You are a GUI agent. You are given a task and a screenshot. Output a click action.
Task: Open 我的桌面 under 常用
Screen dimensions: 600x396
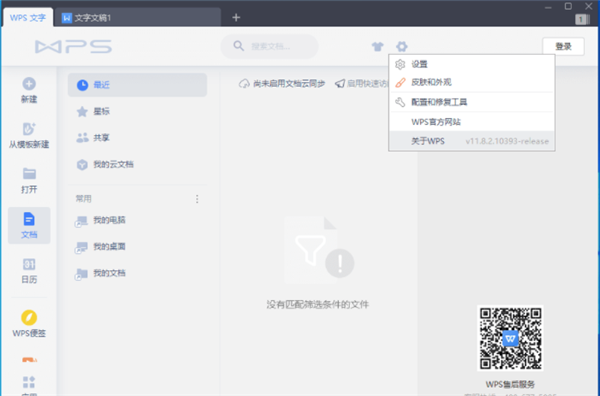pyautogui.click(x=137, y=247)
